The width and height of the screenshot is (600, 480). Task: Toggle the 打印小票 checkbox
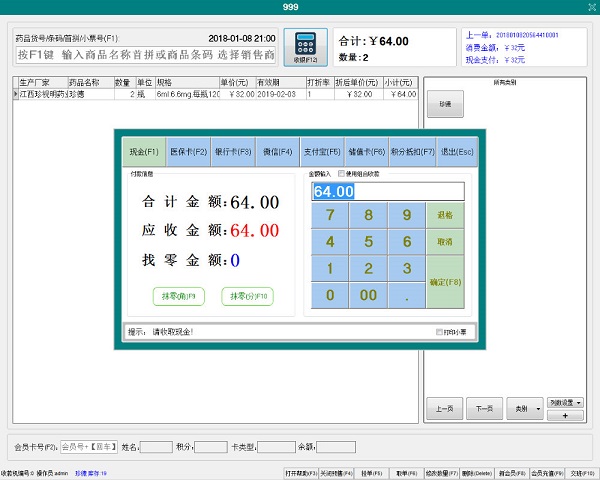(x=439, y=332)
